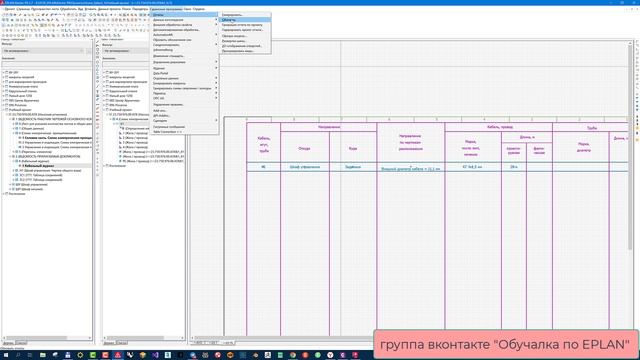Select Шкаф управления. Чертеж общего вида page
The height and width of the screenshot is (360, 640).
(x=50, y=171)
